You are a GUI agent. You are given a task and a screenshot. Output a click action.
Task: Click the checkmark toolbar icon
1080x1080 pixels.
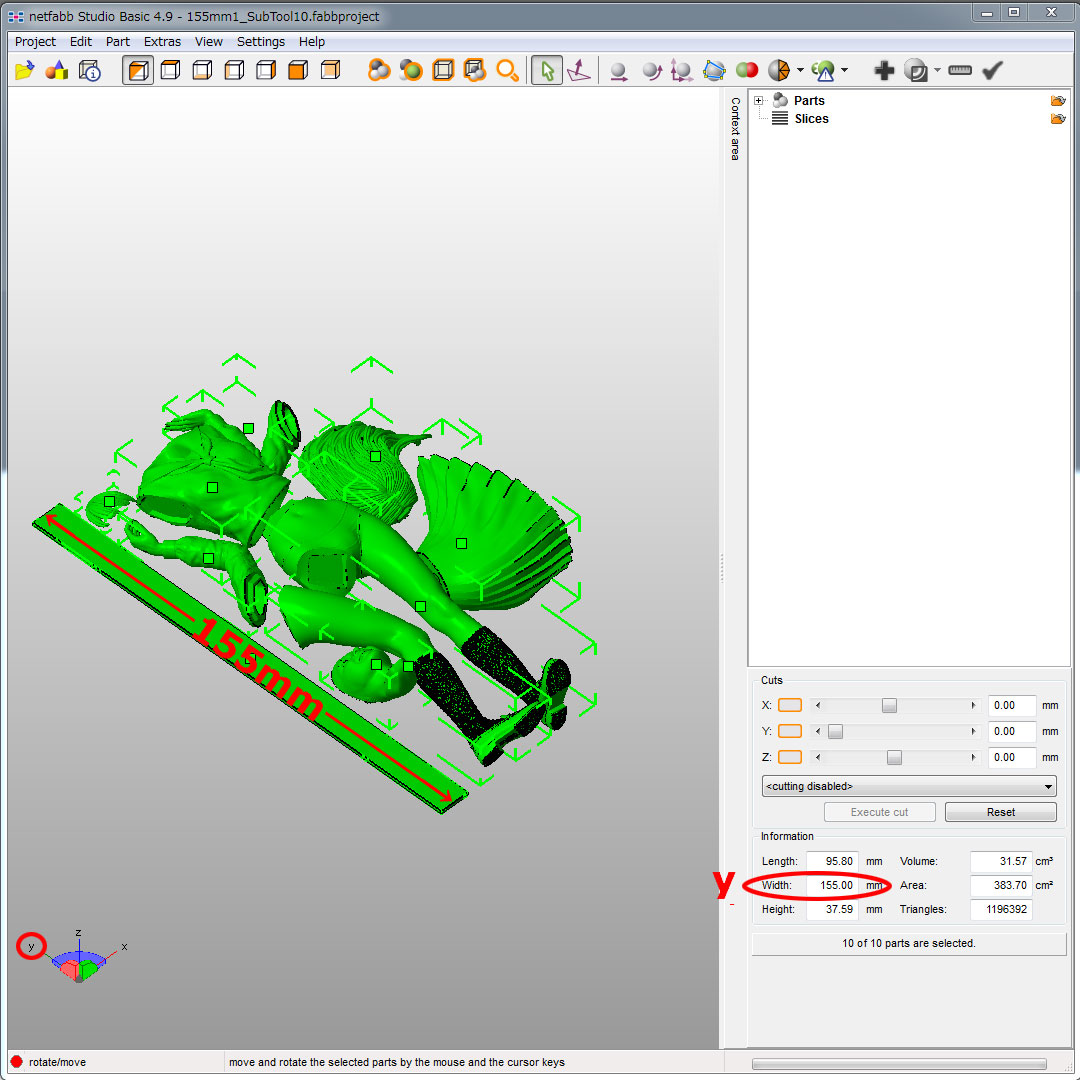click(x=992, y=70)
